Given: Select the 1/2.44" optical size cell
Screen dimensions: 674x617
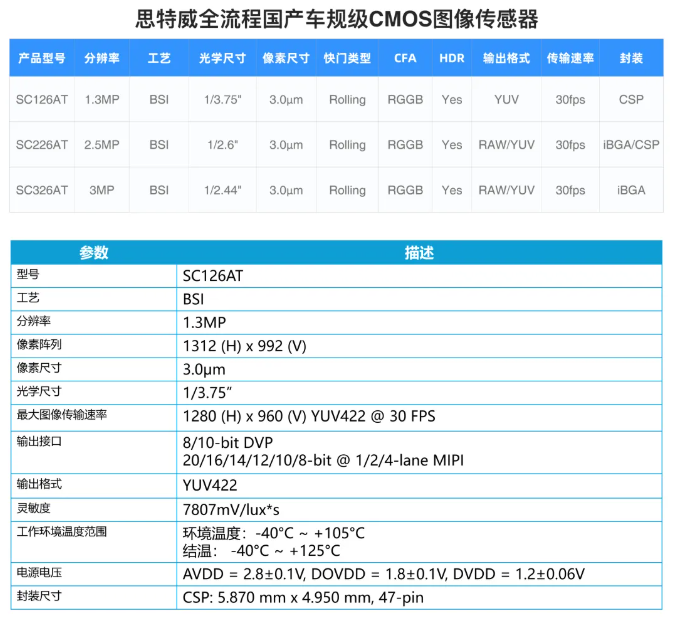Looking at the screenshot, I should [x=224, y=190].
